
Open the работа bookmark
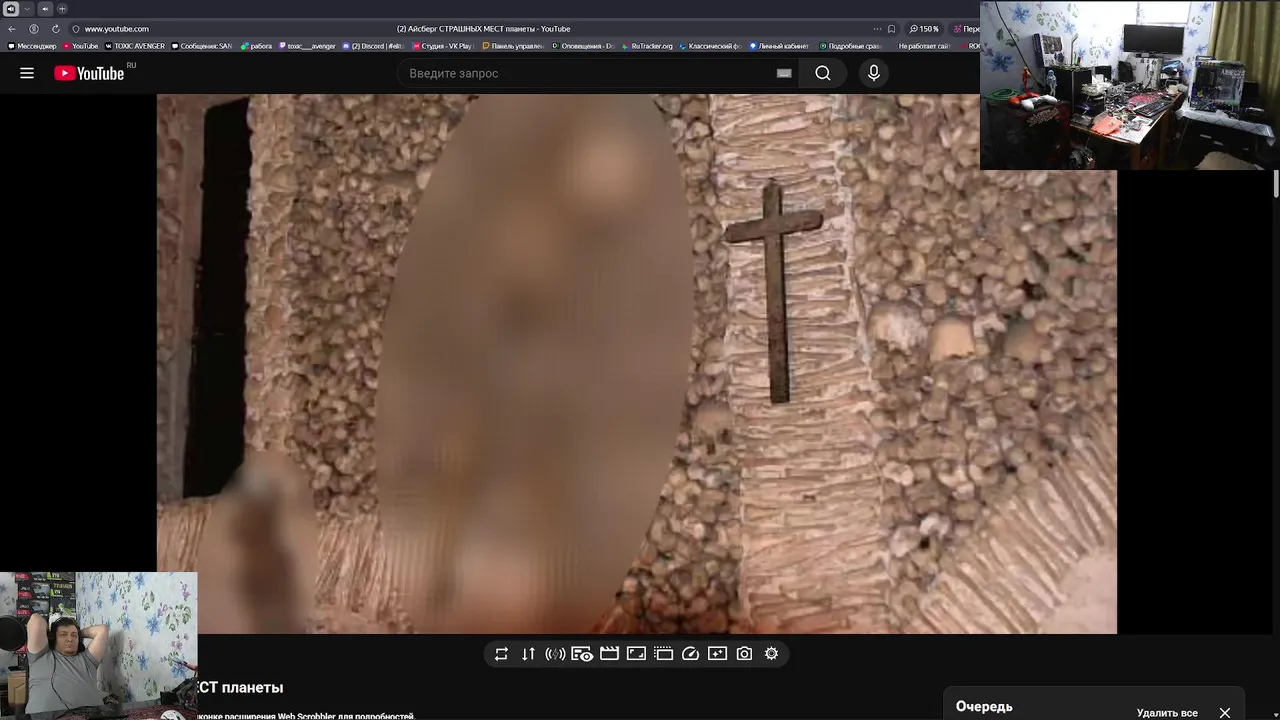[x=257, y=46]
